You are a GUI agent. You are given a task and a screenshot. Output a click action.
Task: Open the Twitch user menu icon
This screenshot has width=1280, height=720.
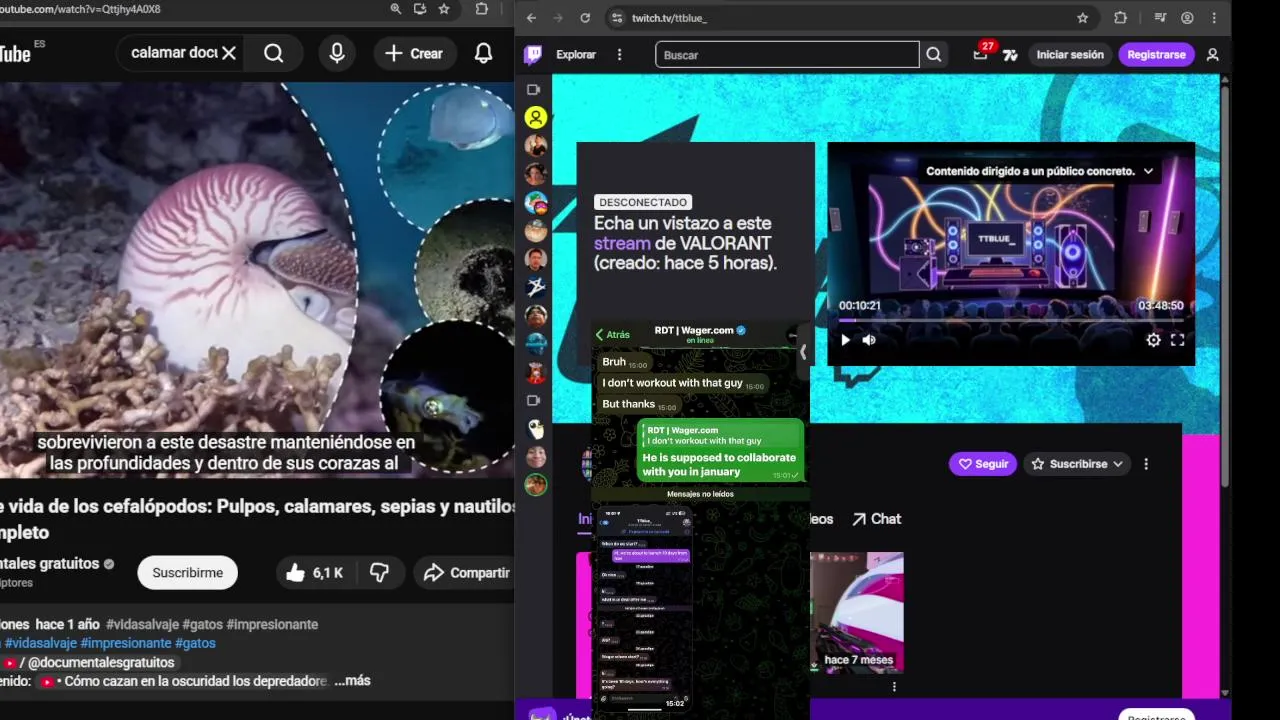coord(1213,55)
